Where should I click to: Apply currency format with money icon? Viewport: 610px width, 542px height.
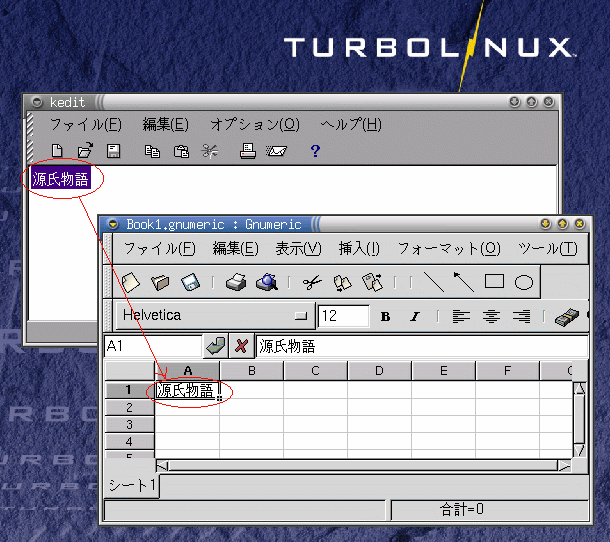(x=566, y=317)
